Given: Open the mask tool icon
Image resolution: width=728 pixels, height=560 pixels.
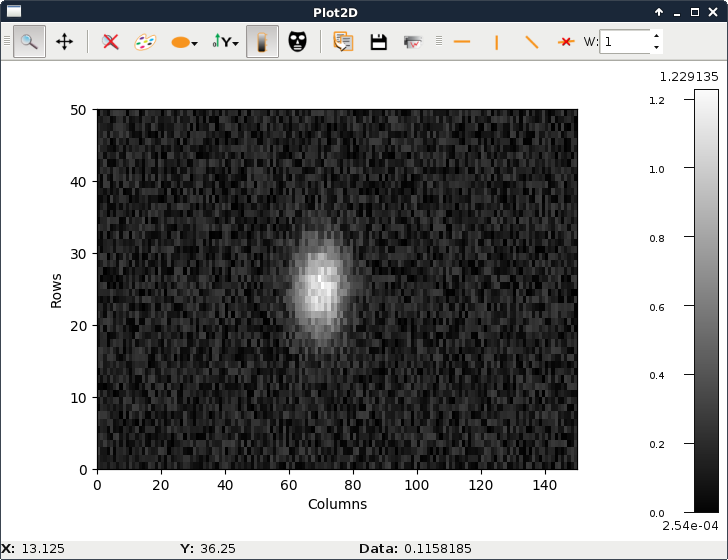Looking at the screenshot, I should pyautogui.click(x=297, y=42).
